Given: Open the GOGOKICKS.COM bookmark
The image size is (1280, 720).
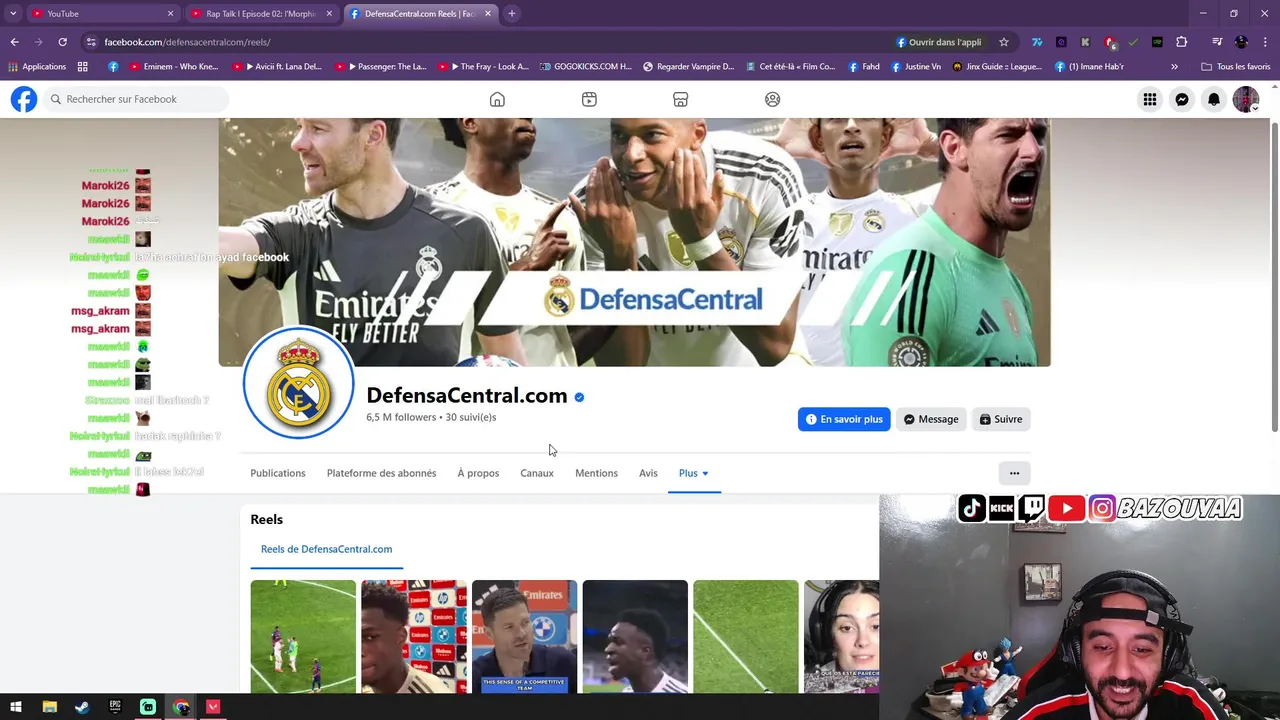Looking at the screenshot, I should pos(585,67).
